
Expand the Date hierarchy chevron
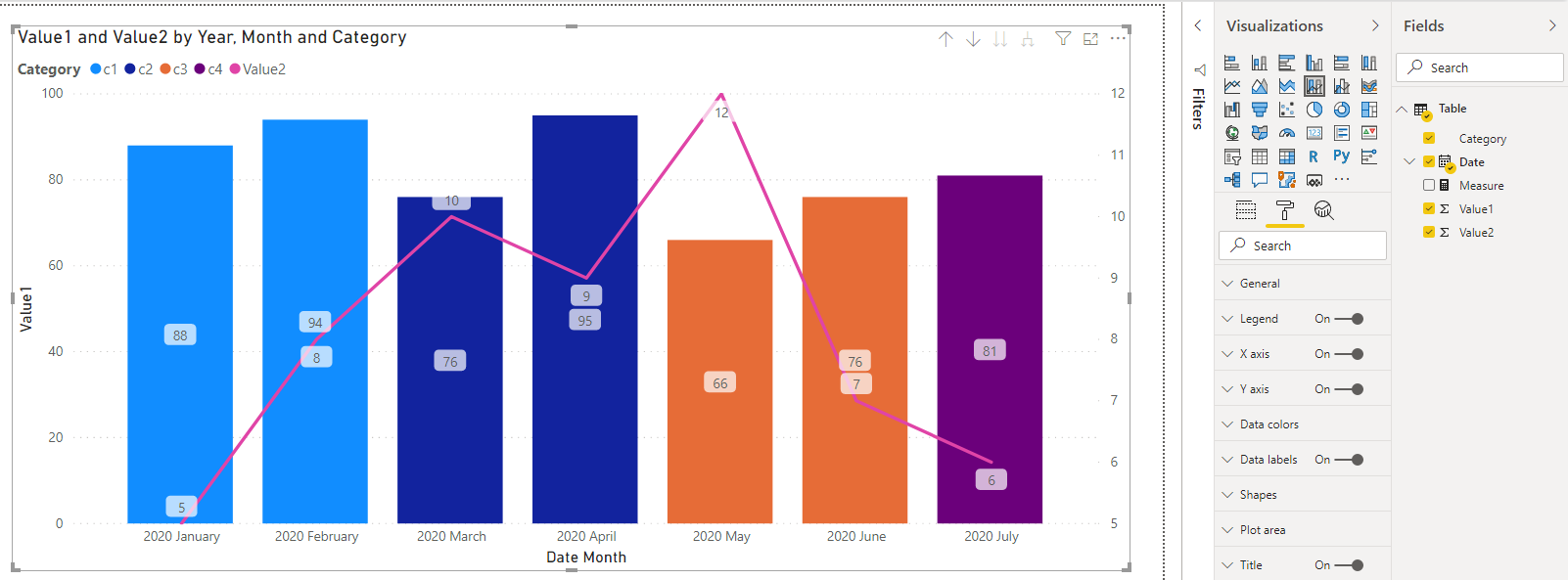pyautogui.click(x=1409, y=162)
